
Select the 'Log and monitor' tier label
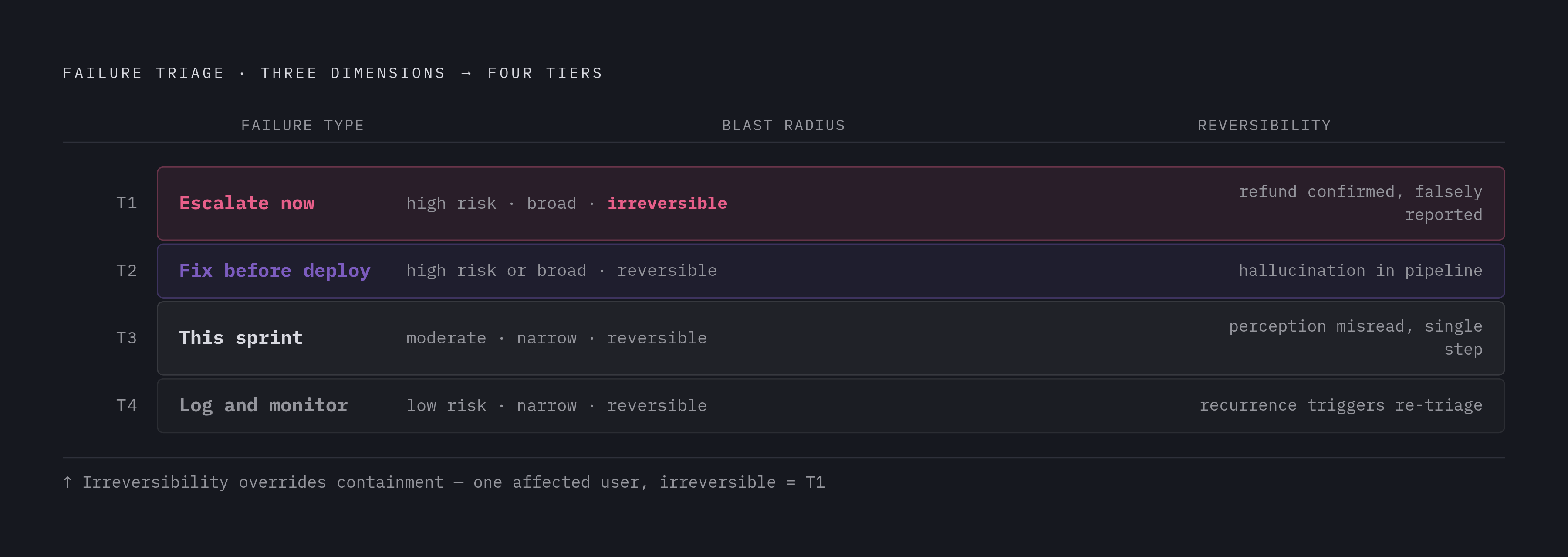[x=263, y=405]
